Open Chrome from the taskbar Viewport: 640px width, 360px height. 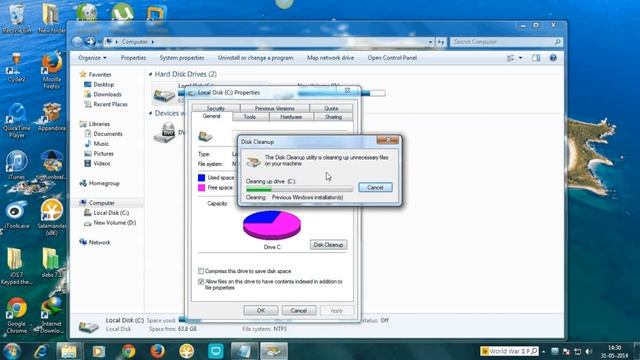(128, 351)
